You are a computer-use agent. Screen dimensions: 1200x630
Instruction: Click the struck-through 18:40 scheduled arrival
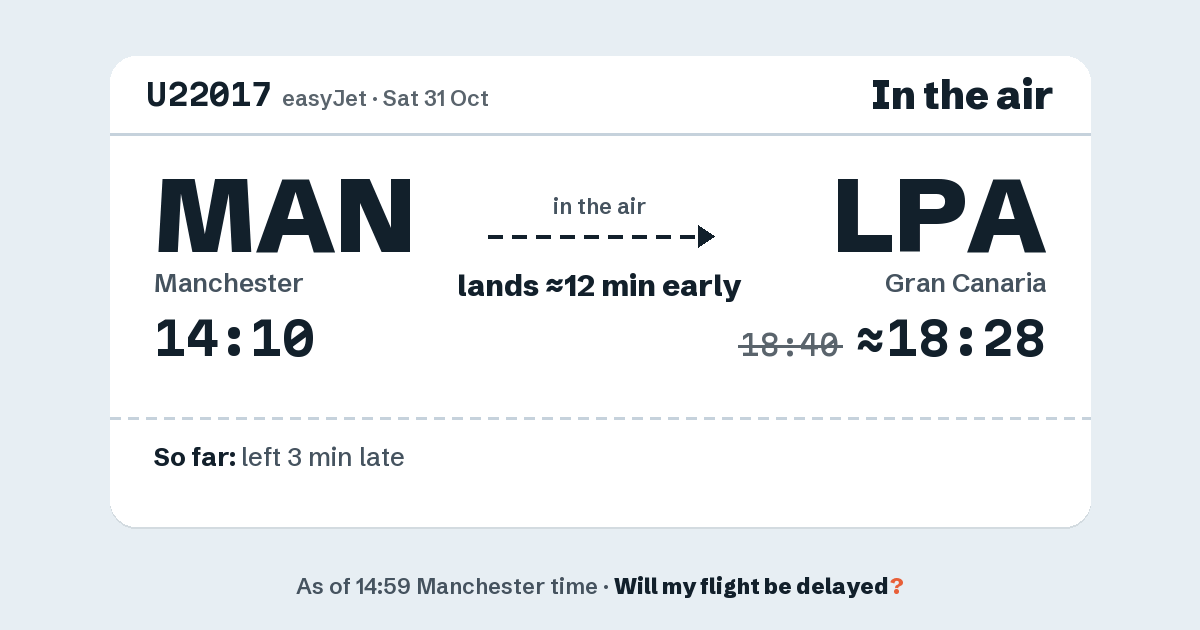(x=790, y=345)
